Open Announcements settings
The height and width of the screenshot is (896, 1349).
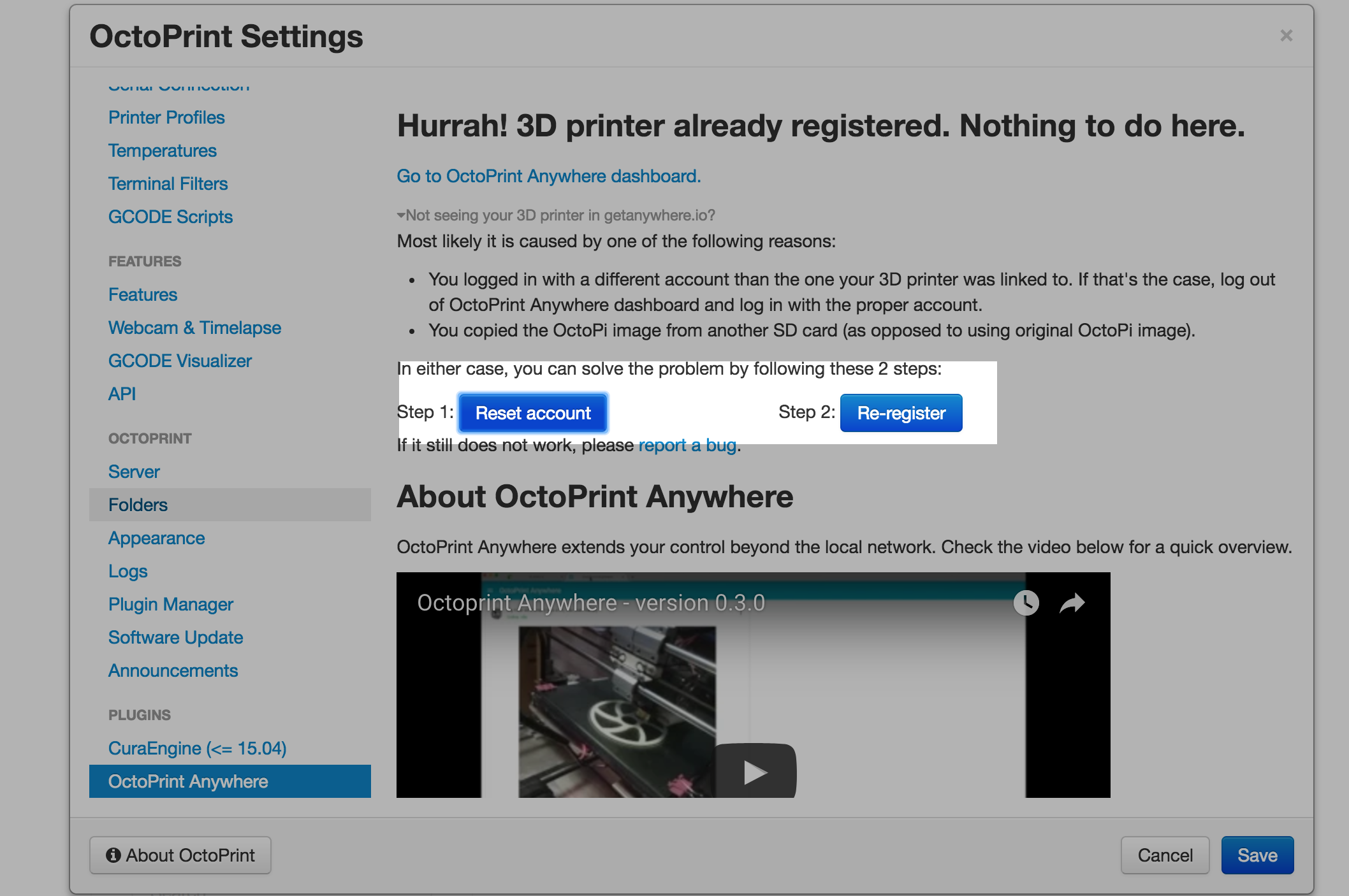[x=173, y=670]
